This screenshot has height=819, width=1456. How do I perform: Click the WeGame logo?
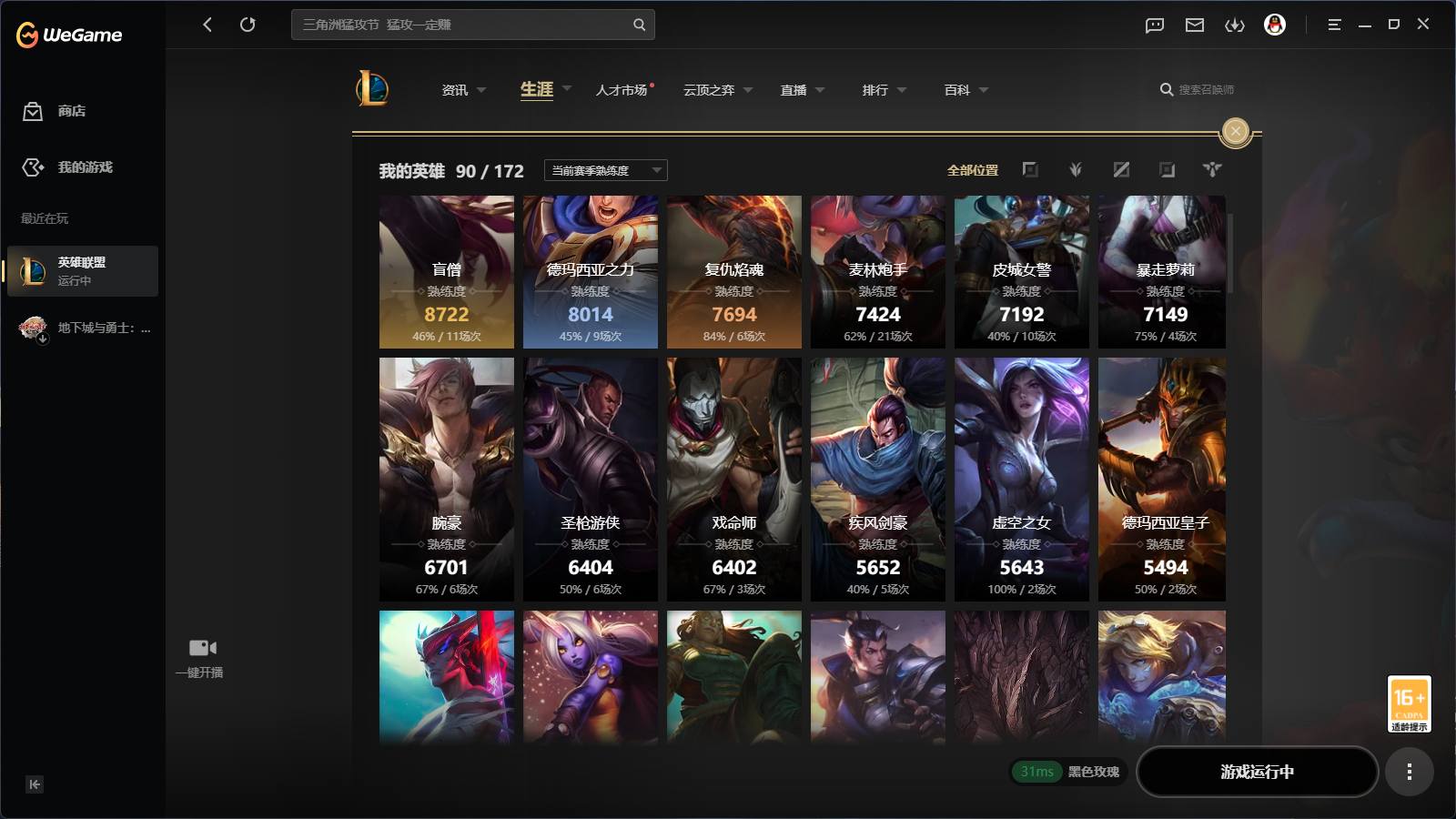click(69, 35)
